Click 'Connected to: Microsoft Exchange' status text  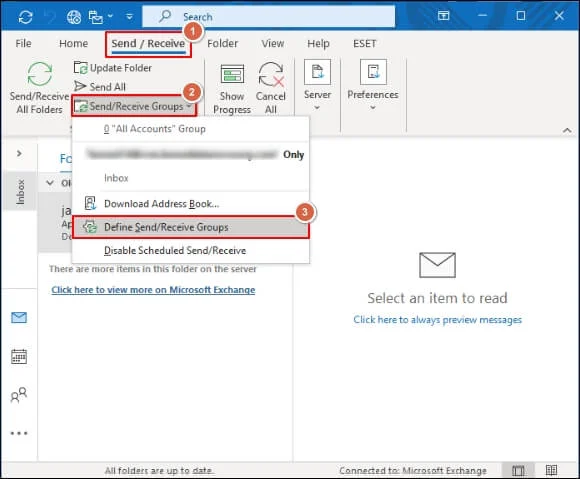413,470
